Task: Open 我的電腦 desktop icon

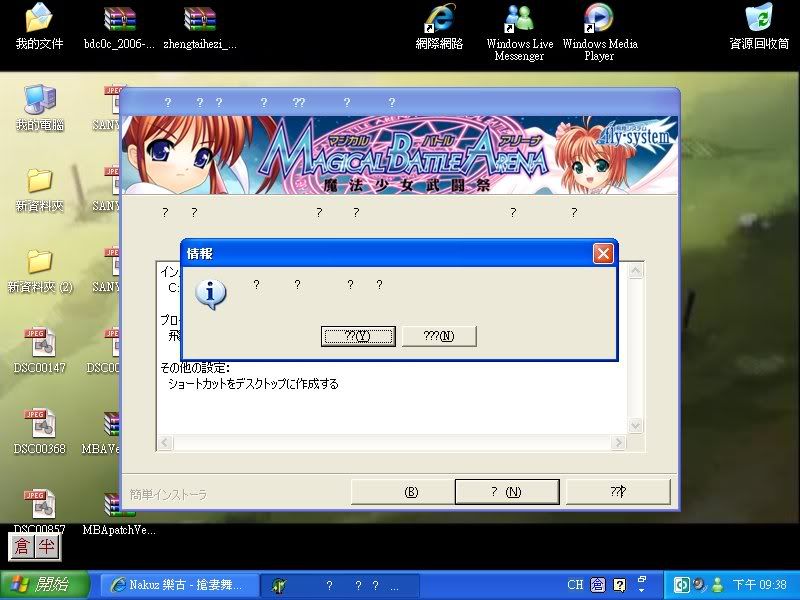Action: [x=40, y=108]
